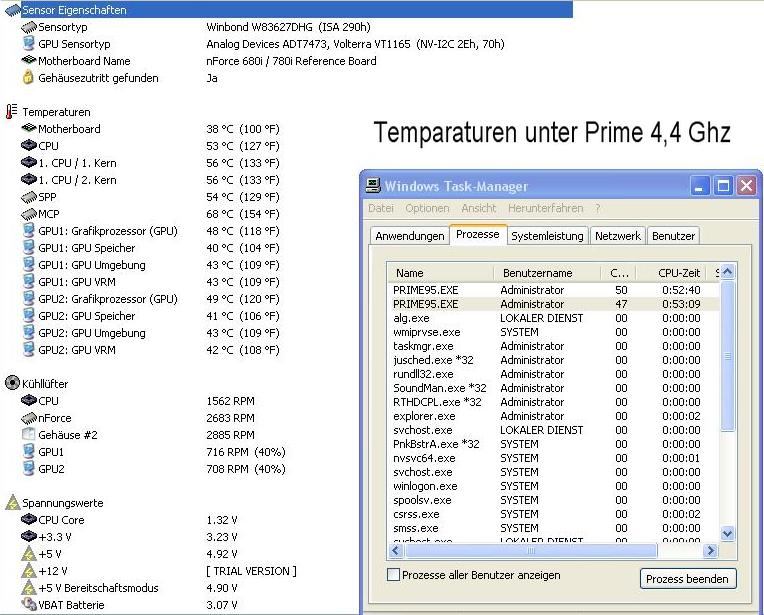Image resolution: width=764 pixels, height=615 pixels.
Task: Click the horizontal scrollbar right arrow
Action: (711, 551)
